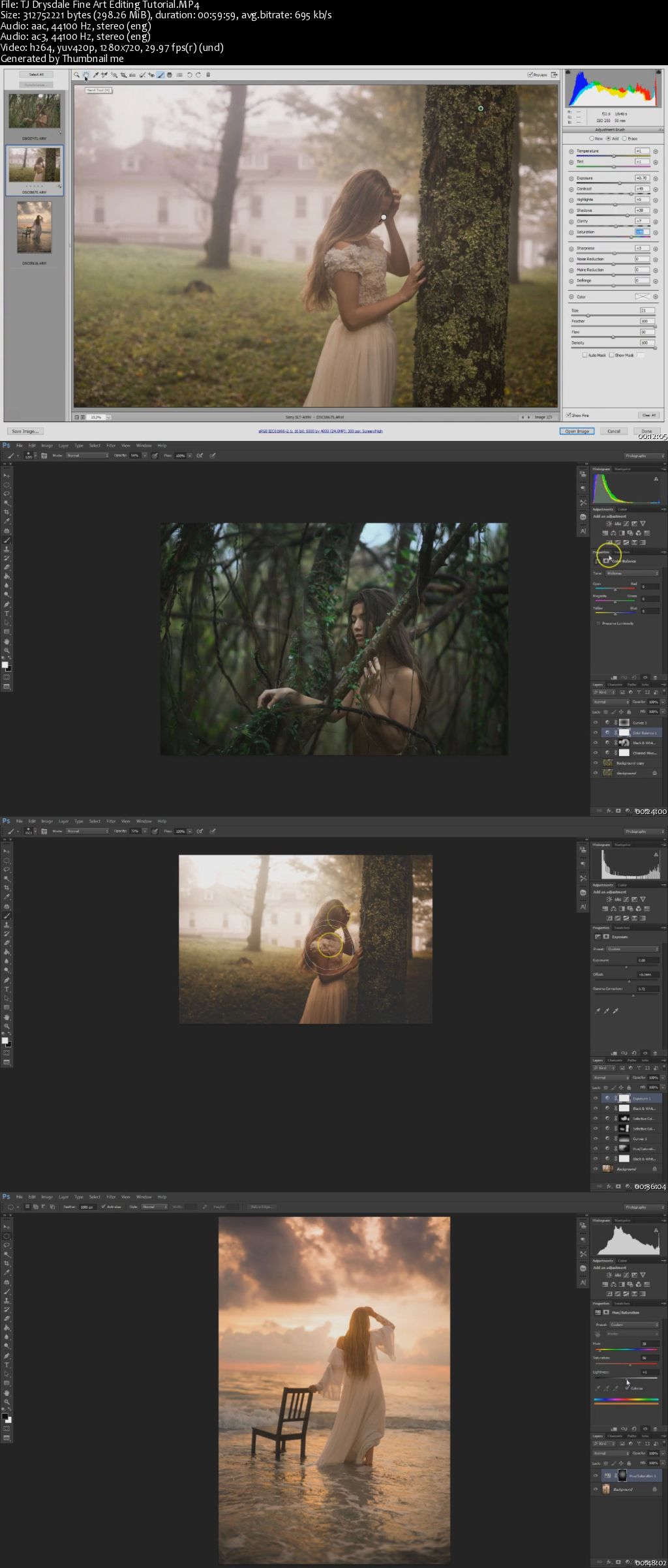Click the trash icon in Camera Raw toolbar
The image size is (668, 1568).
pos(208,75)
